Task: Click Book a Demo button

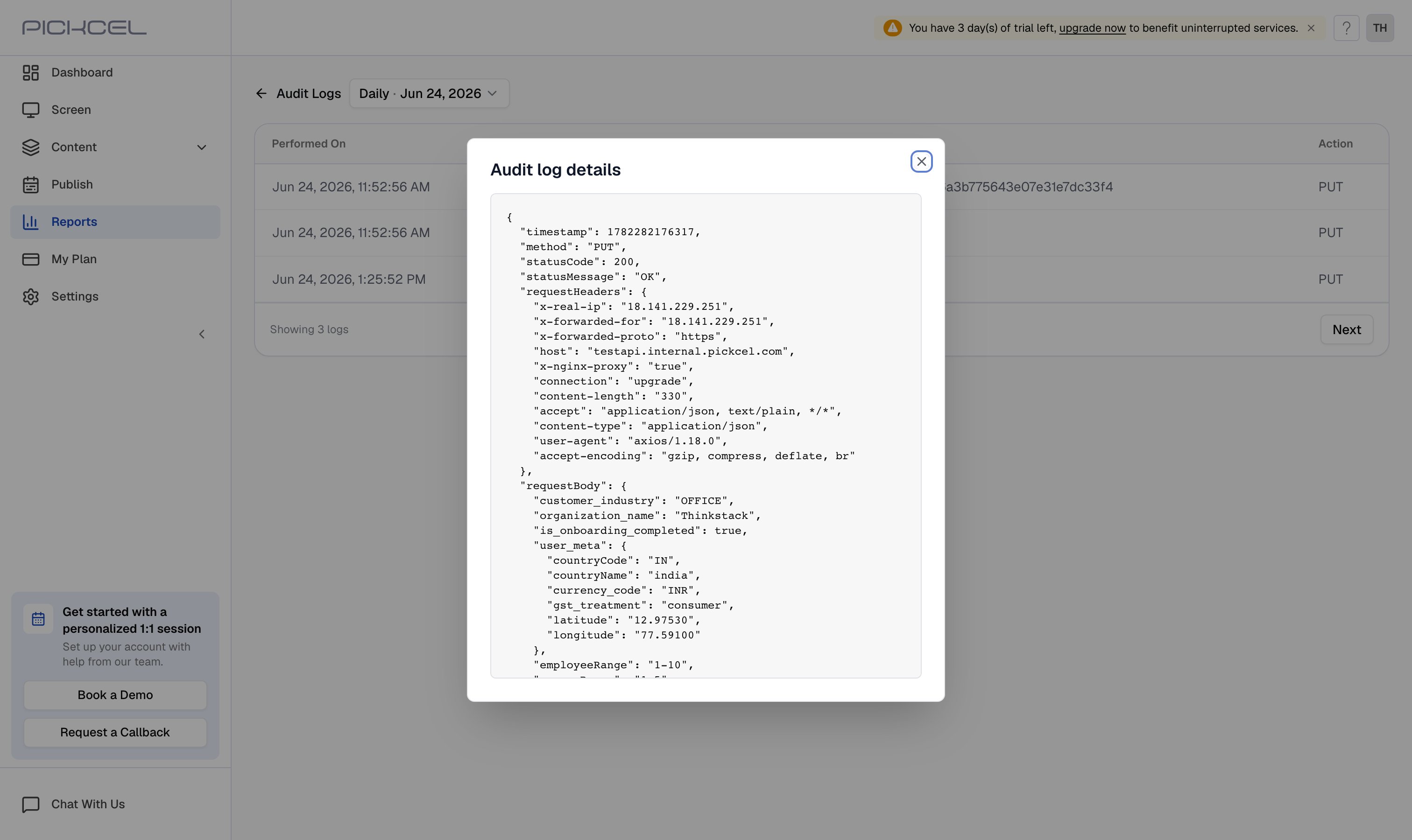Action: click(x=115, y=695)
